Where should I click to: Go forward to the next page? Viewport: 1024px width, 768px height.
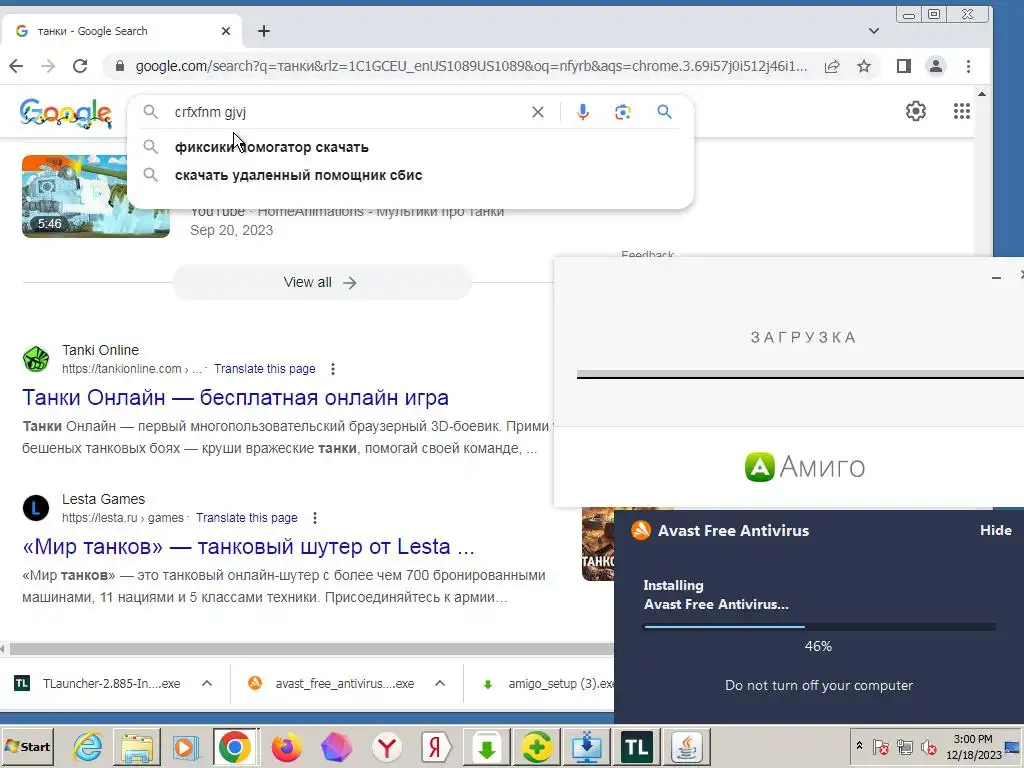click(48, 66)
